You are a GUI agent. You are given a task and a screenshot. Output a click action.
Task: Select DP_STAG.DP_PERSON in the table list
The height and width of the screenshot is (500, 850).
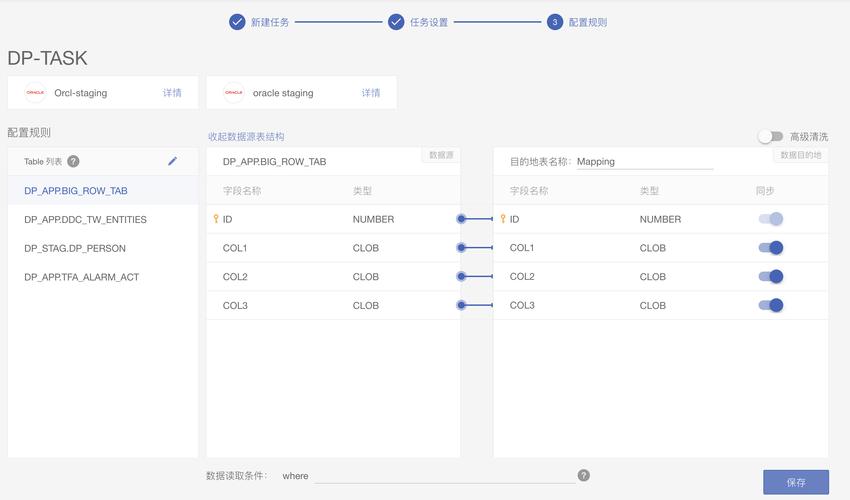103,248
